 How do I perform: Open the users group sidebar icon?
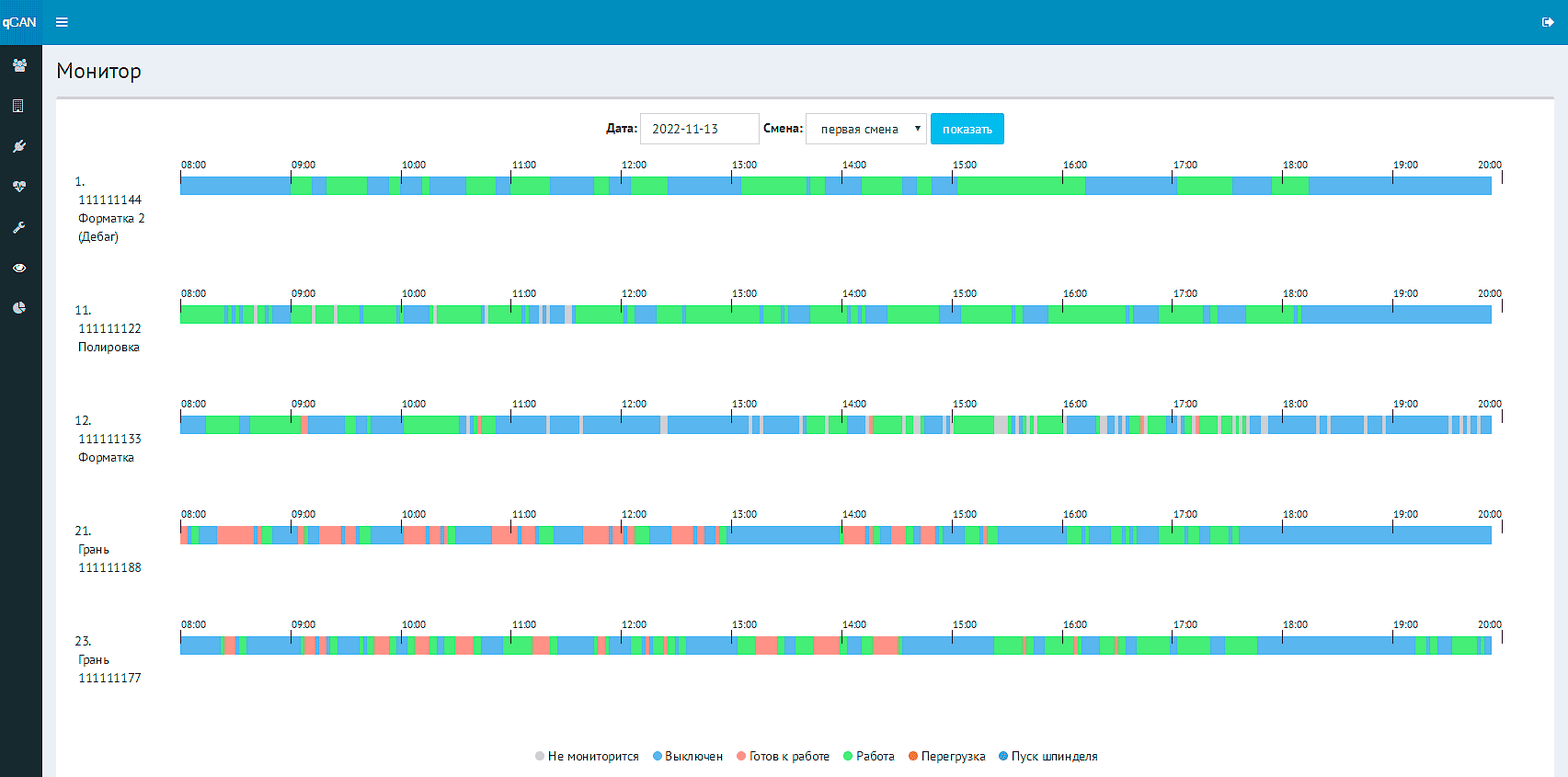click(x=19, y=65)
